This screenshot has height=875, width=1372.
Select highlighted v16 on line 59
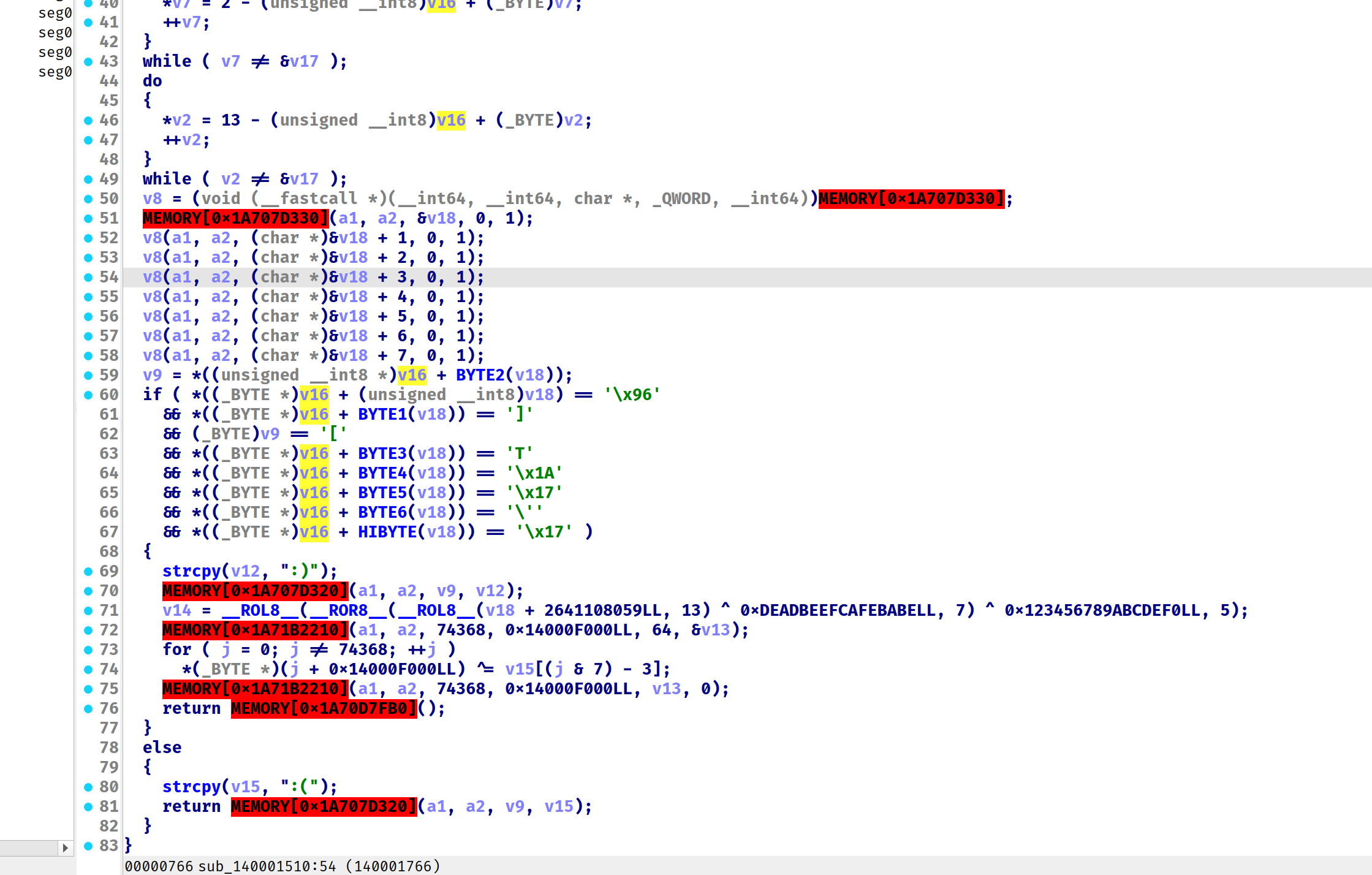tap(412, 375)
